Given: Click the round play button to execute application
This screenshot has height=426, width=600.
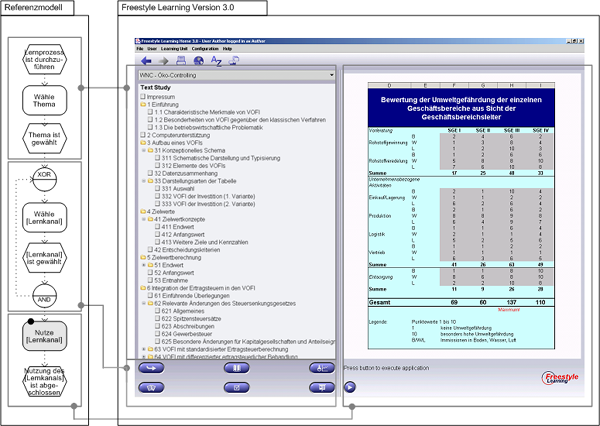Looking at the screenshot, I should pyautogui.click(x=349, y=387).
